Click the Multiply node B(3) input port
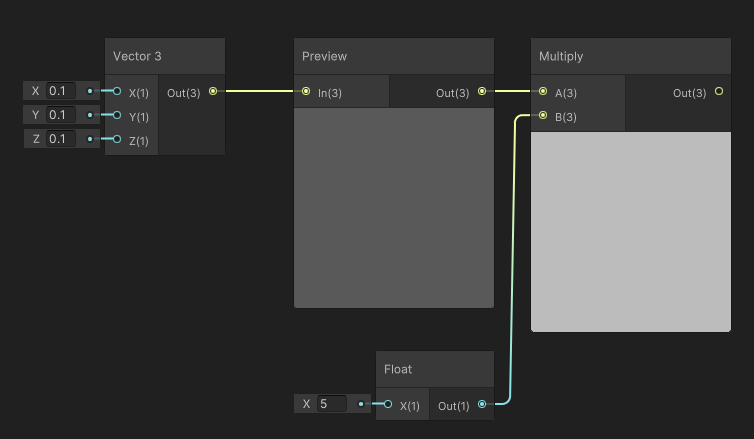This screenshot has height=439, width=754. pos(543,115)
